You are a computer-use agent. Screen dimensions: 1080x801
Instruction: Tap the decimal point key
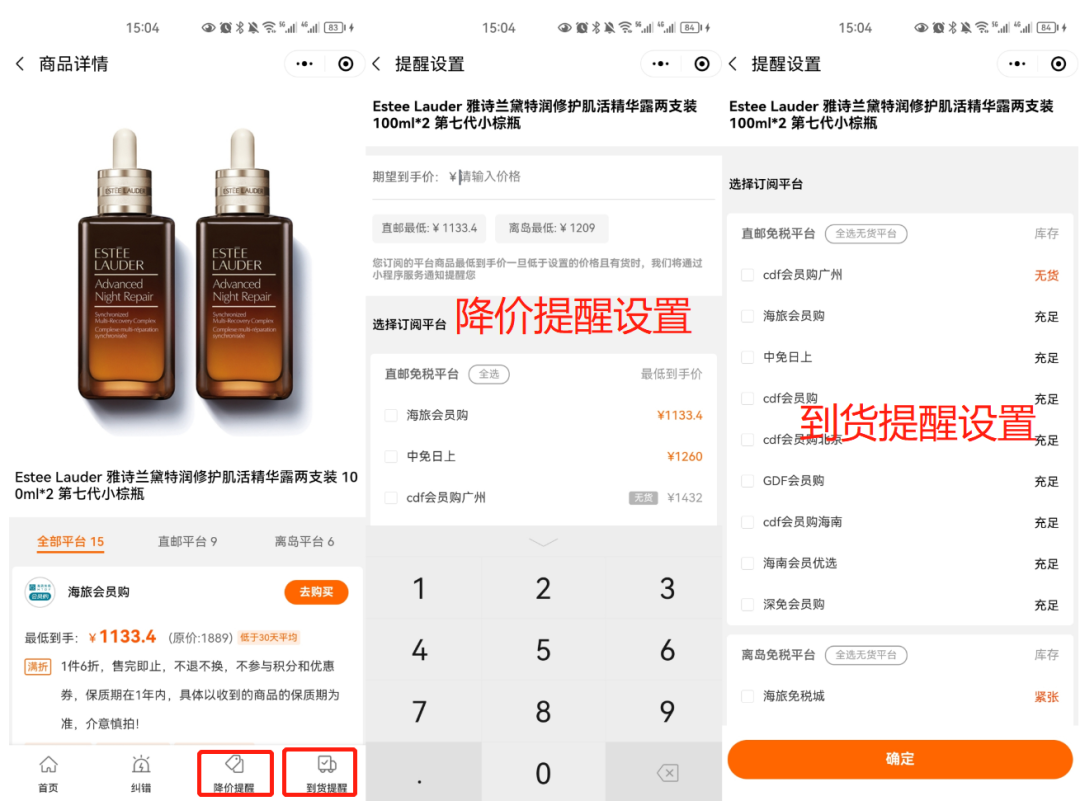419,773
